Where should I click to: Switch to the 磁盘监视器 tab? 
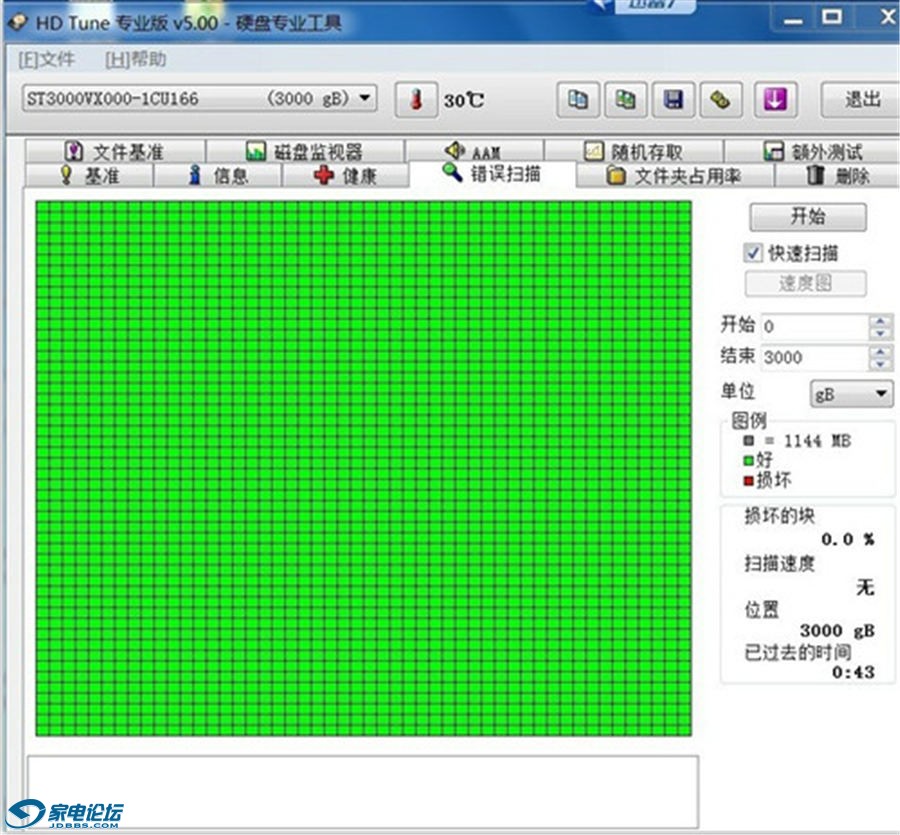[x=305, y=152]
